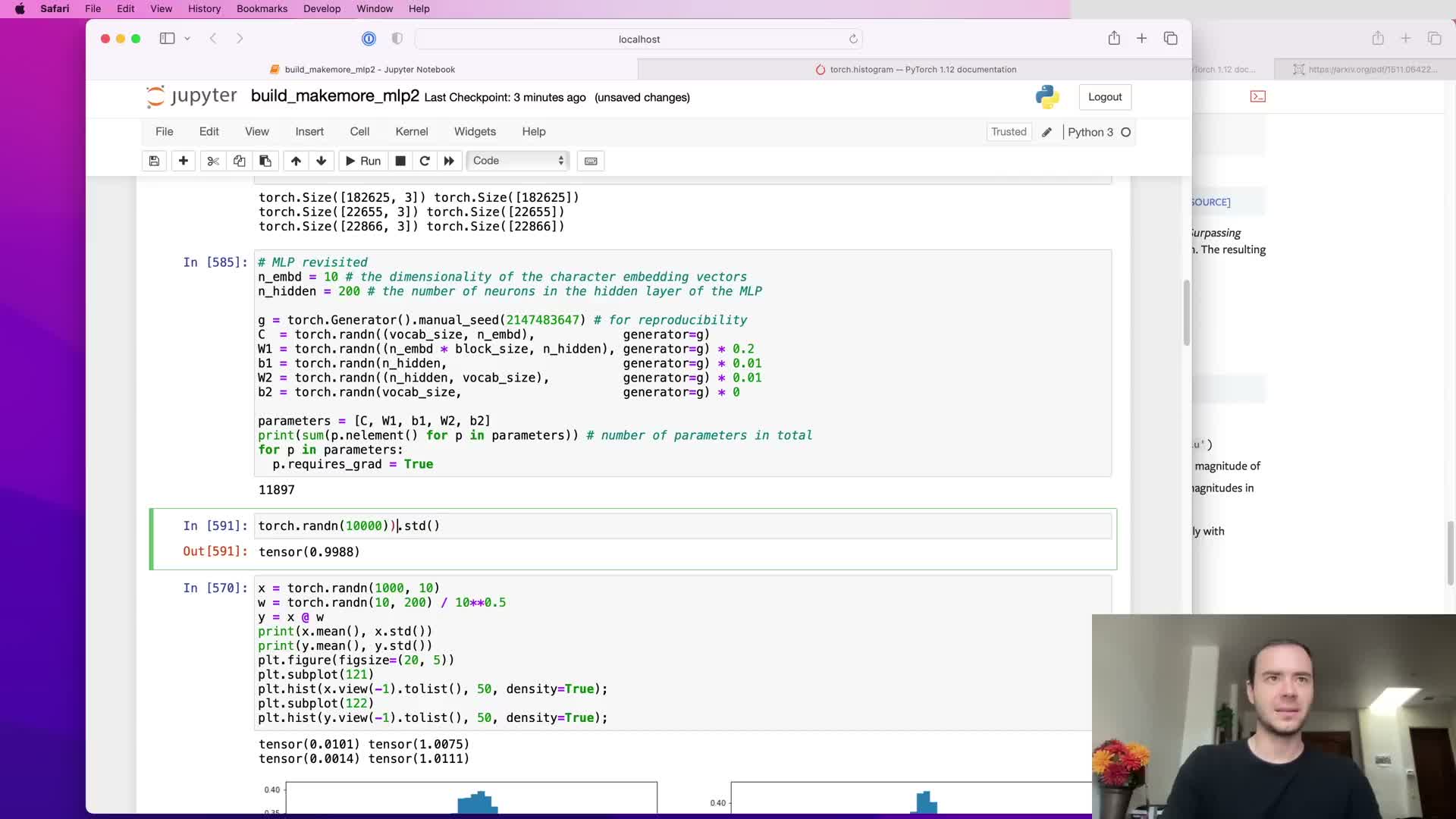Open the Kernel menu
Screen dimensions: 1456x819
click(x=411, y=131)
